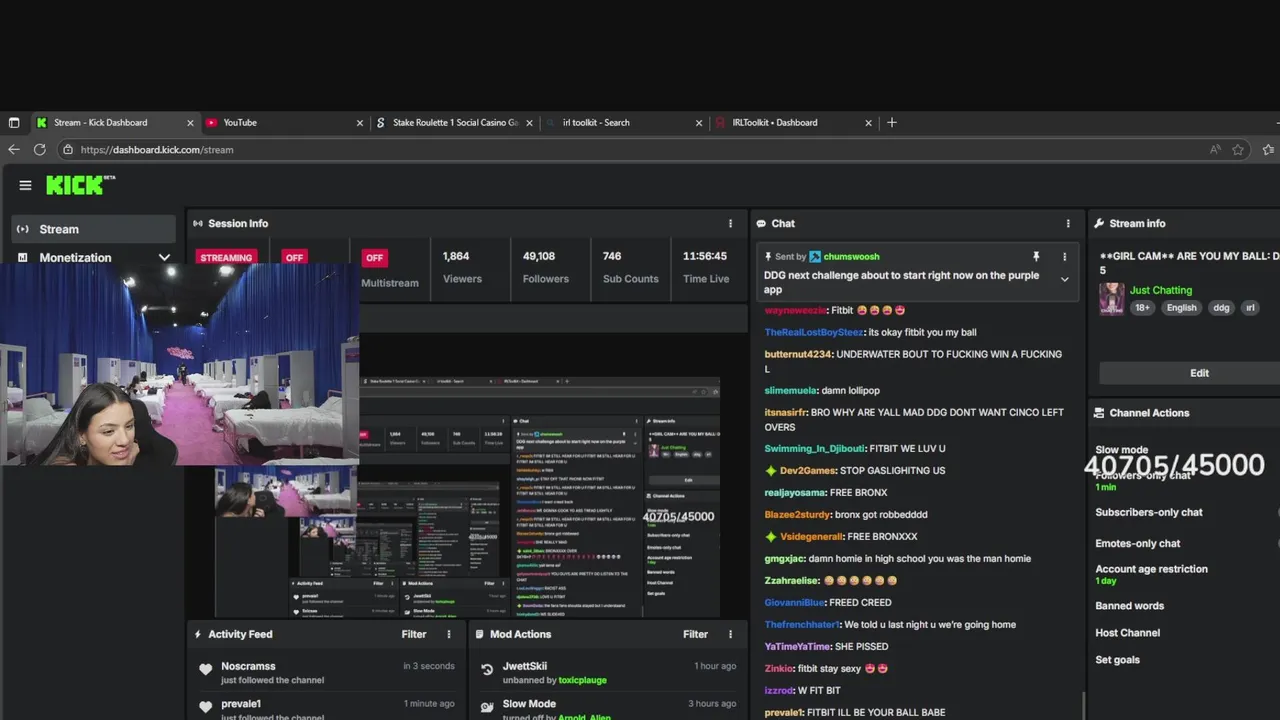Click the chumswoosh moderator badge icon
This screenshot has width=1280, height=720.
click(815, 257)
